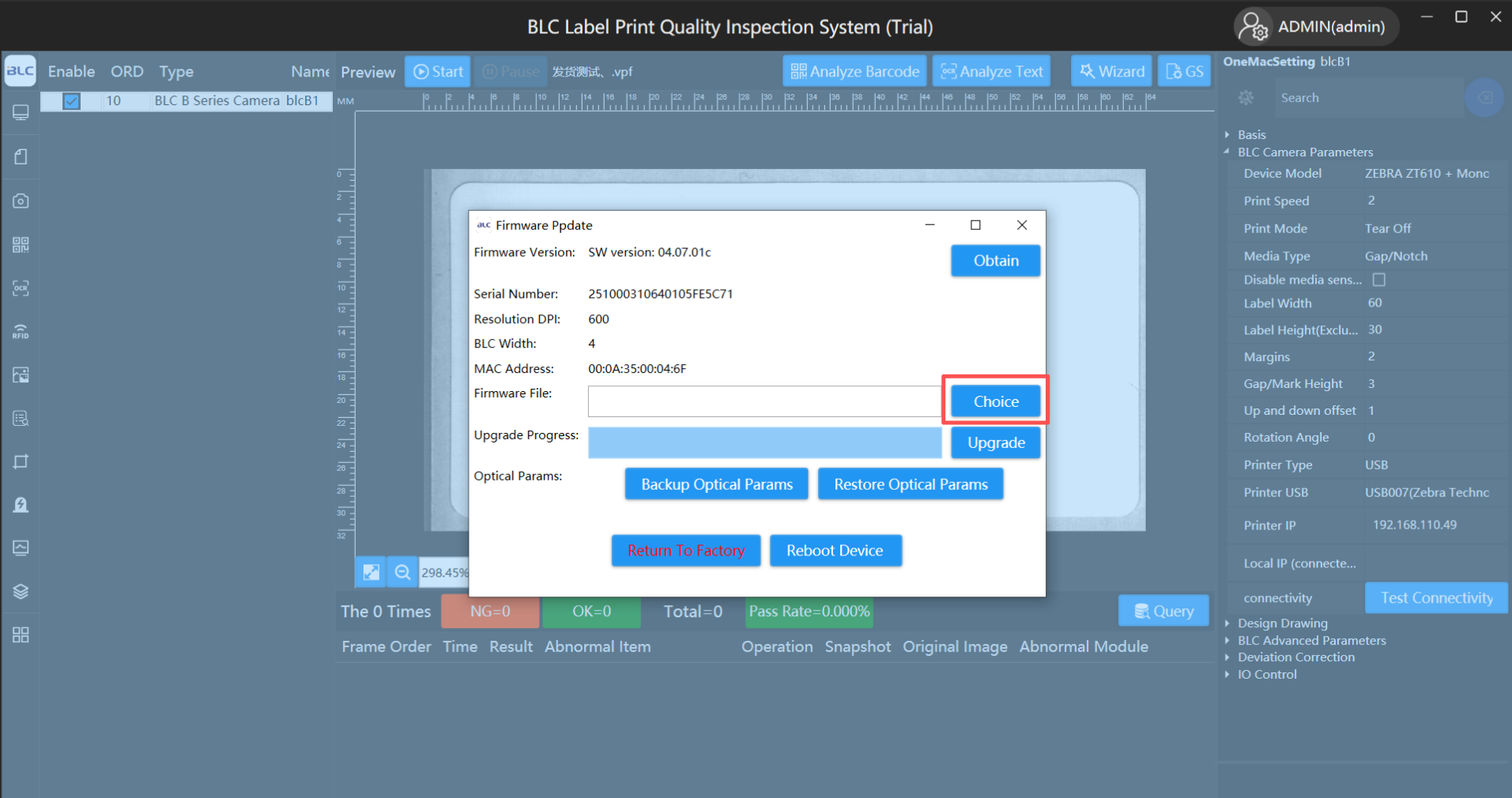Expand BLC Advanced Parameters group
1512x798 pixels.
coord(1227,641)
